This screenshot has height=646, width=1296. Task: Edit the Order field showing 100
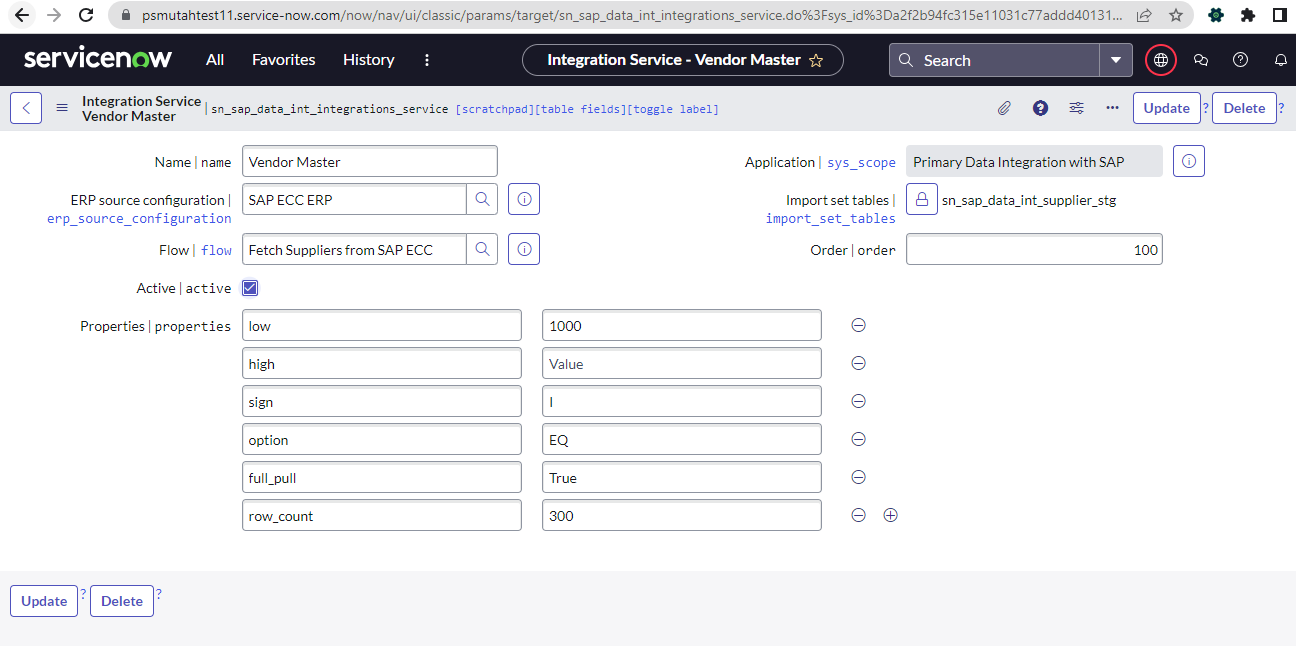pos(1034,250)
